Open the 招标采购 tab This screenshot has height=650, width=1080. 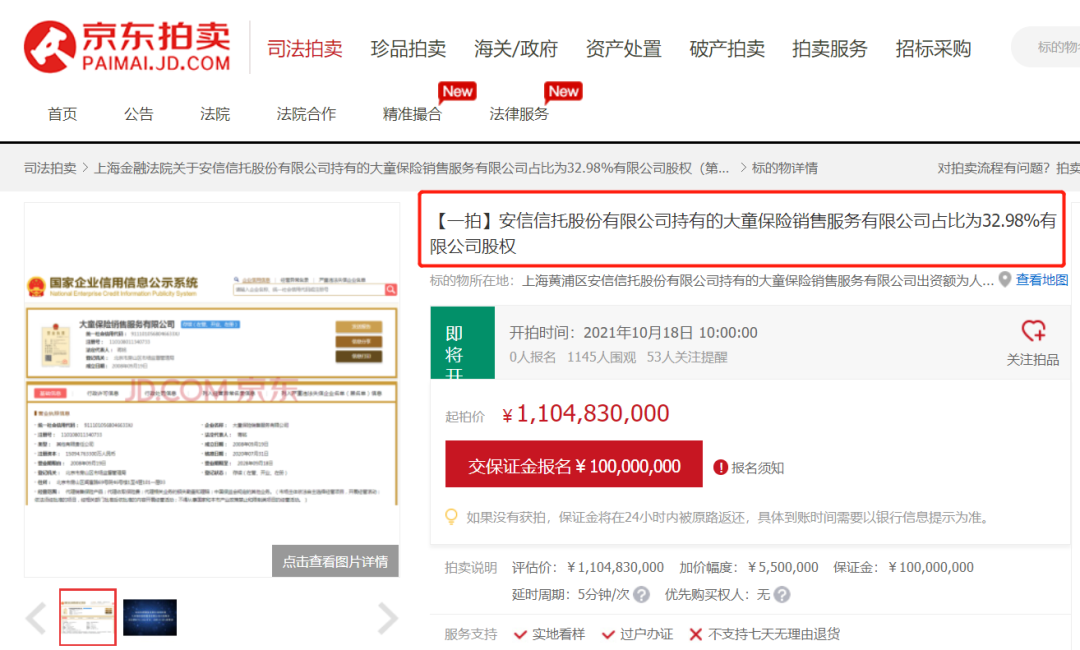point(933,49)
